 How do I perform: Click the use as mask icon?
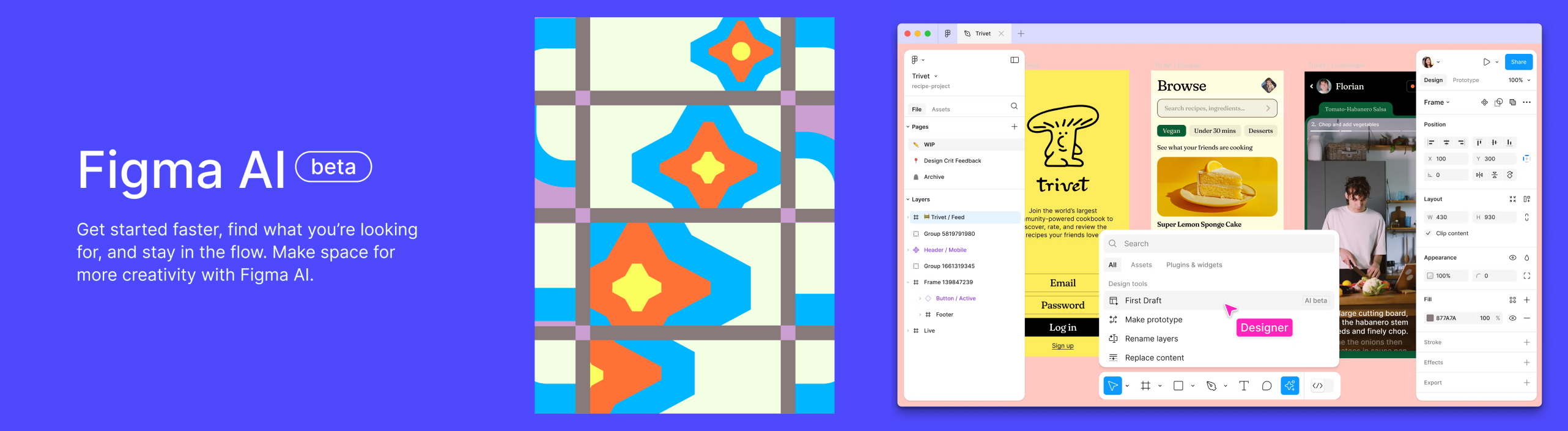(1498, 102)
